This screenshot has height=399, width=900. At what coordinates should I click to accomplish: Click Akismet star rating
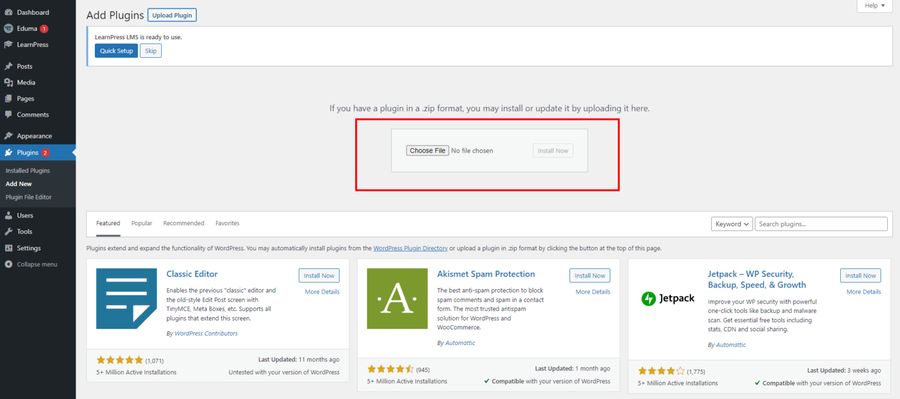tap(390, 369)
